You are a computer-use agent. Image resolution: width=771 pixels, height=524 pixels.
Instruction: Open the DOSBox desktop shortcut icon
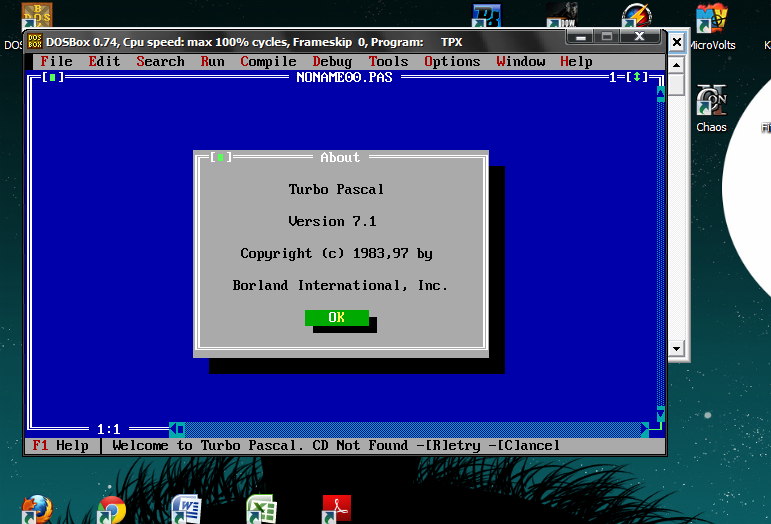[37, 16]
